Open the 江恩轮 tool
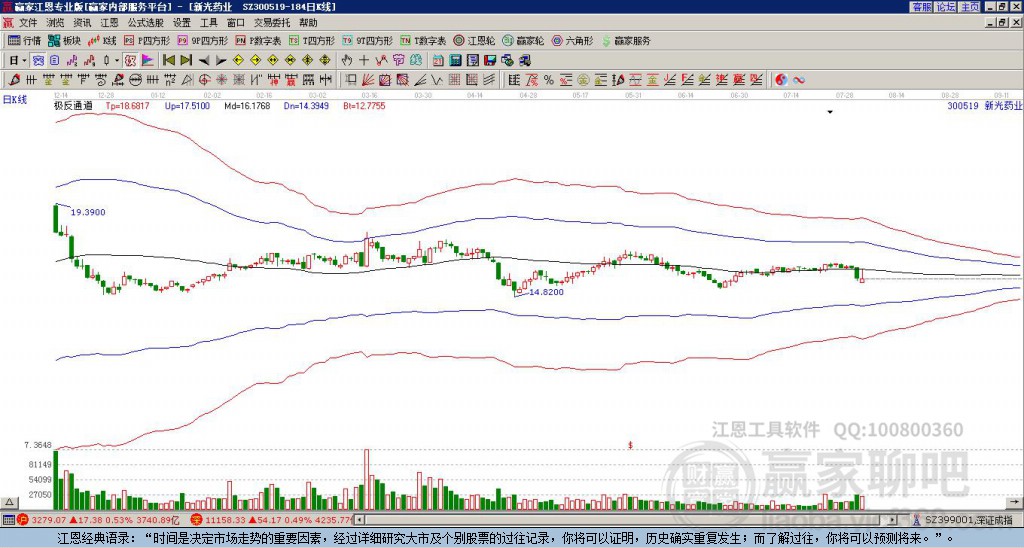 (x=474, y=40)
